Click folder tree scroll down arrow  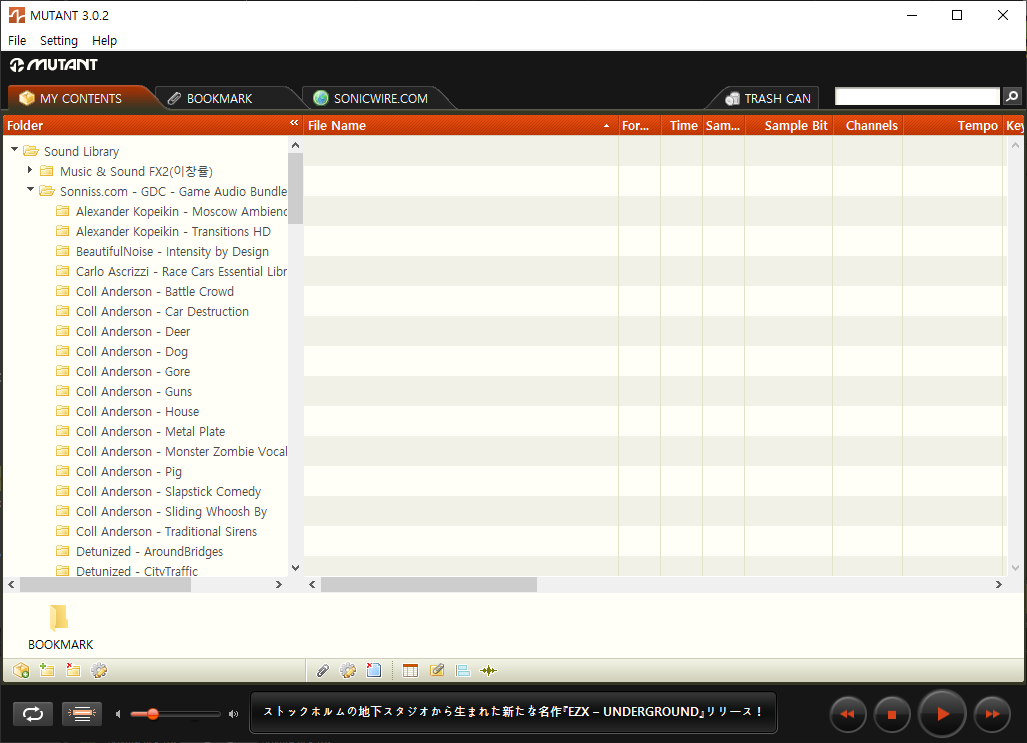click(295, 568)
